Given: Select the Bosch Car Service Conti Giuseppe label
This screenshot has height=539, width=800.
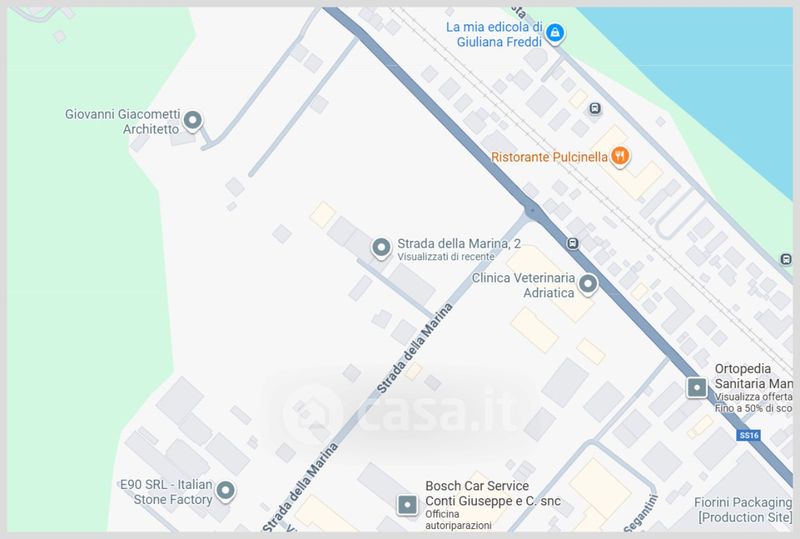Looking at the screenshot, I should coord(493,494).
